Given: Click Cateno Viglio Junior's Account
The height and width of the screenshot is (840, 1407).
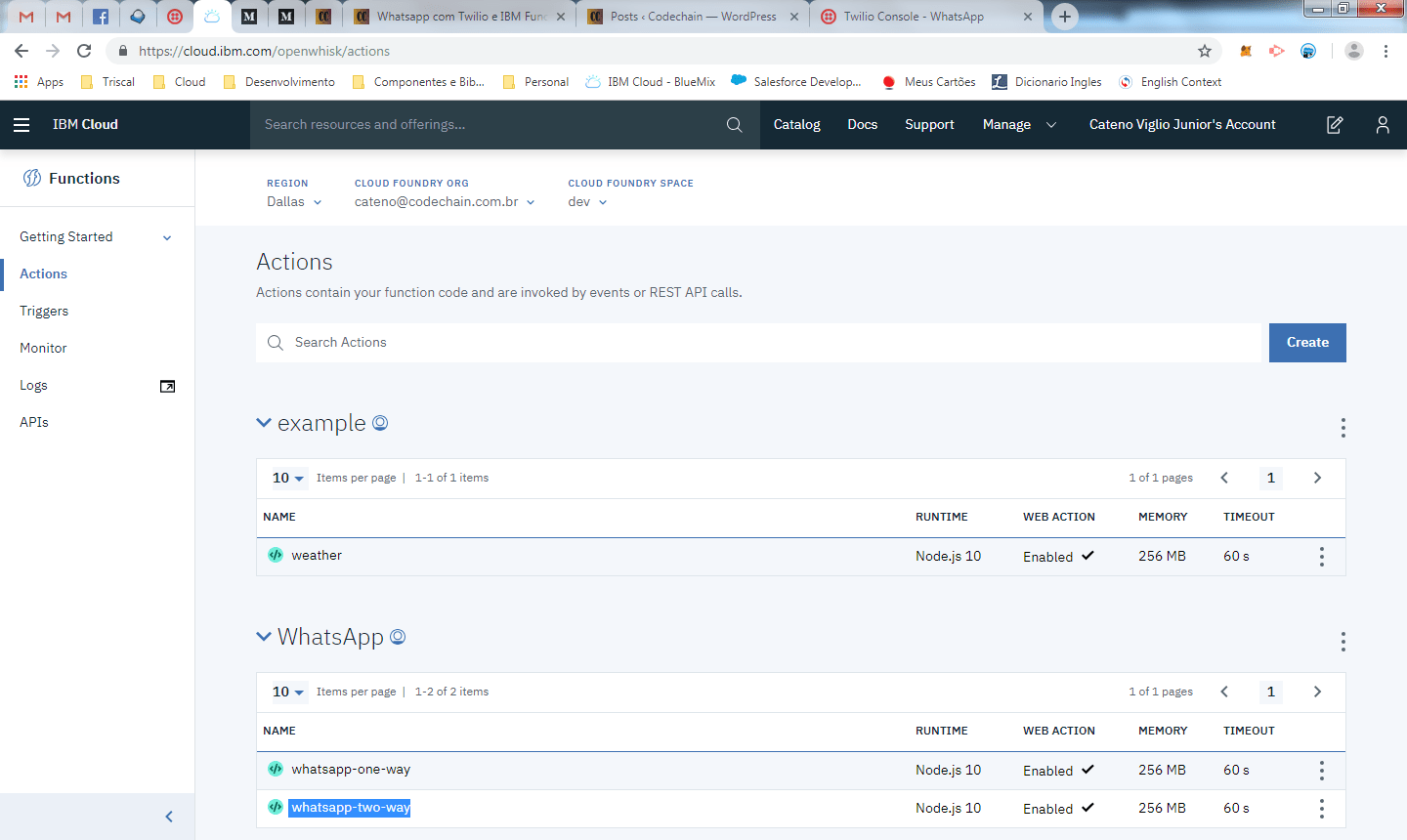Looking at the screenshot, I should [1182, 125].
